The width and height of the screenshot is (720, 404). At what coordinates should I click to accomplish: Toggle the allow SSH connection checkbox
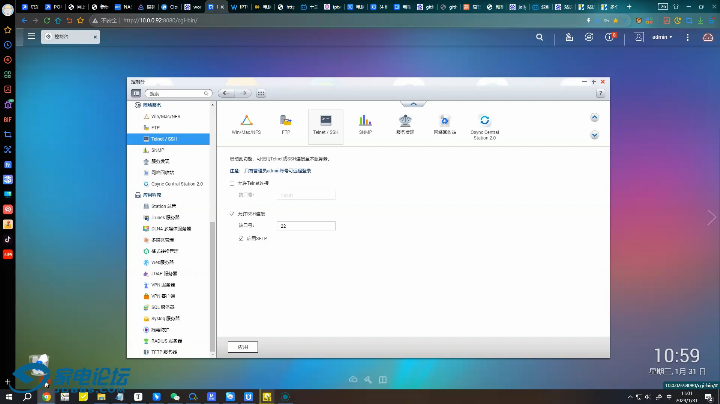point(232,214)
